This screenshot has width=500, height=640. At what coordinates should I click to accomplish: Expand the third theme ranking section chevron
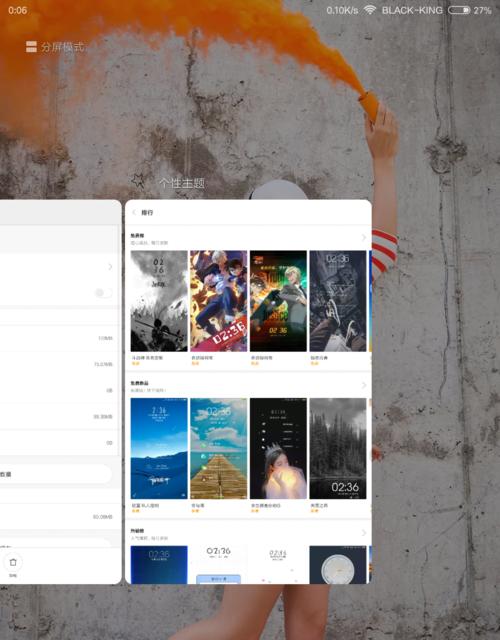coord(363,533)
